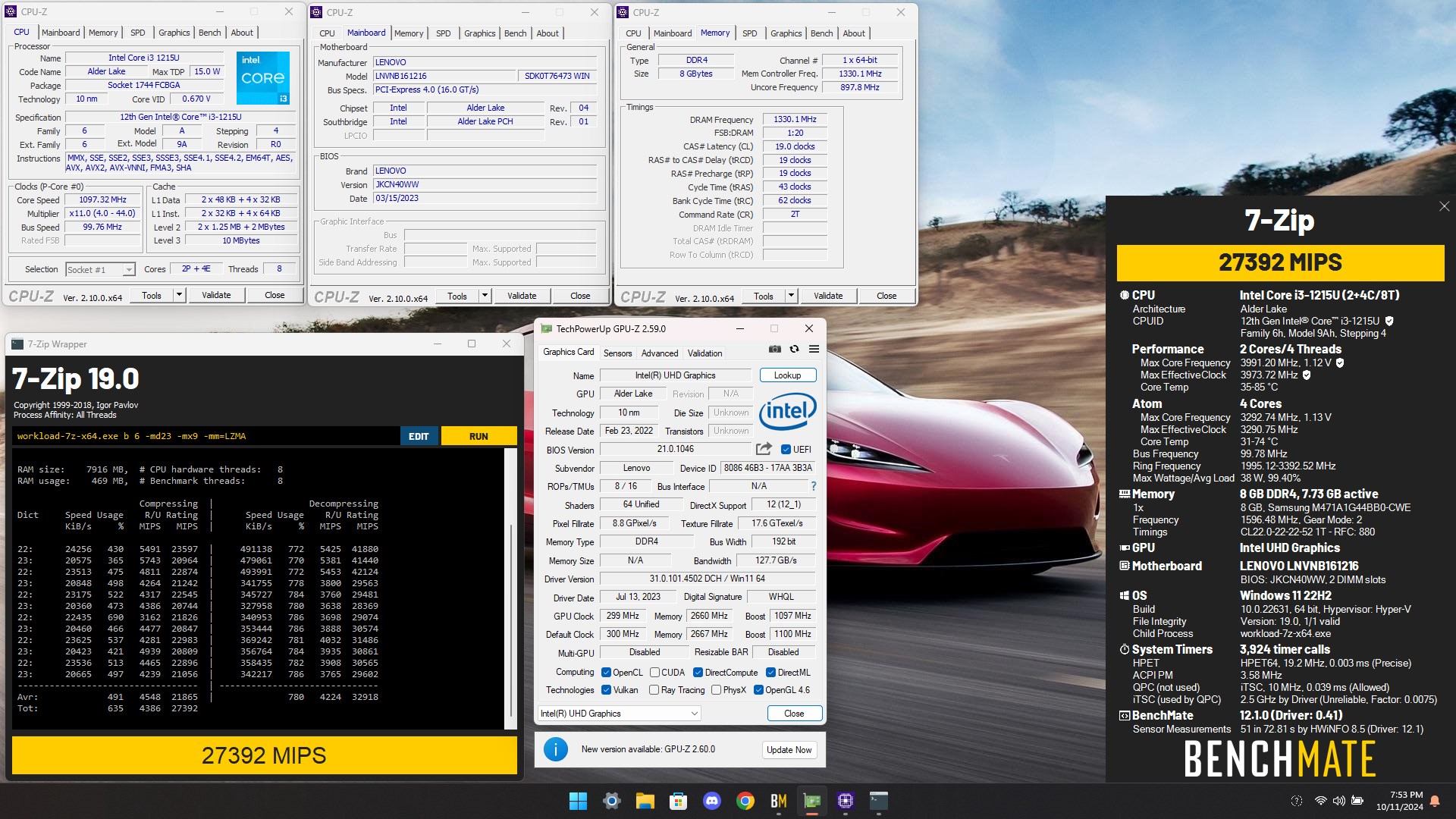Open the SPD tab in Mainboard CPU-Z window
Viewport: 1456px width, 819px height.
coord(444,33)
